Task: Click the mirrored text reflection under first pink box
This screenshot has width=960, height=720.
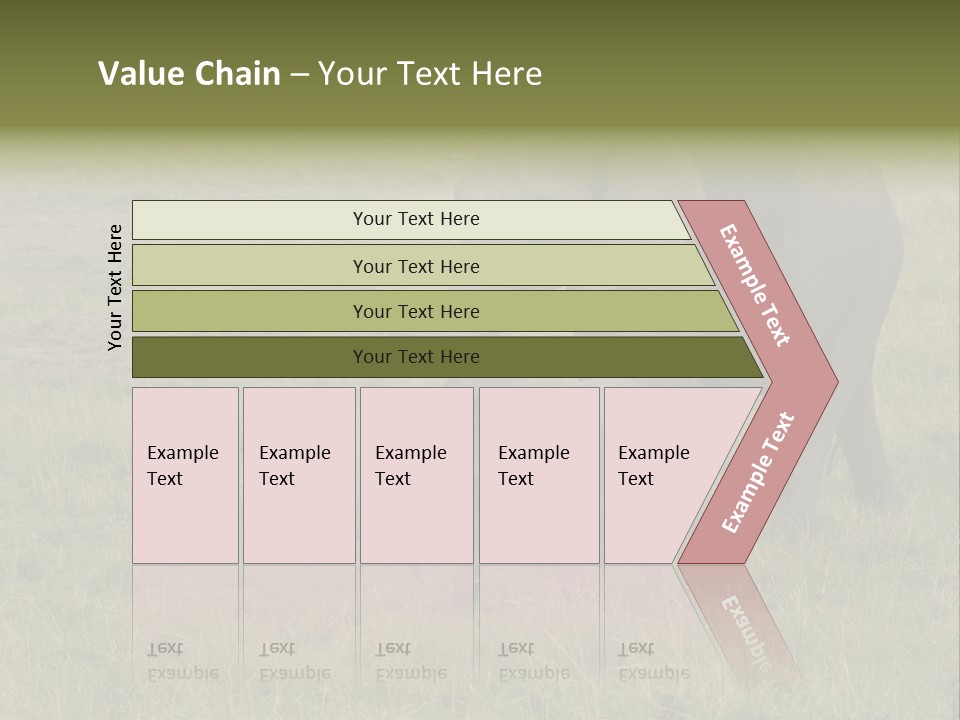Action: pyautogui.click(x=183, y=661)
